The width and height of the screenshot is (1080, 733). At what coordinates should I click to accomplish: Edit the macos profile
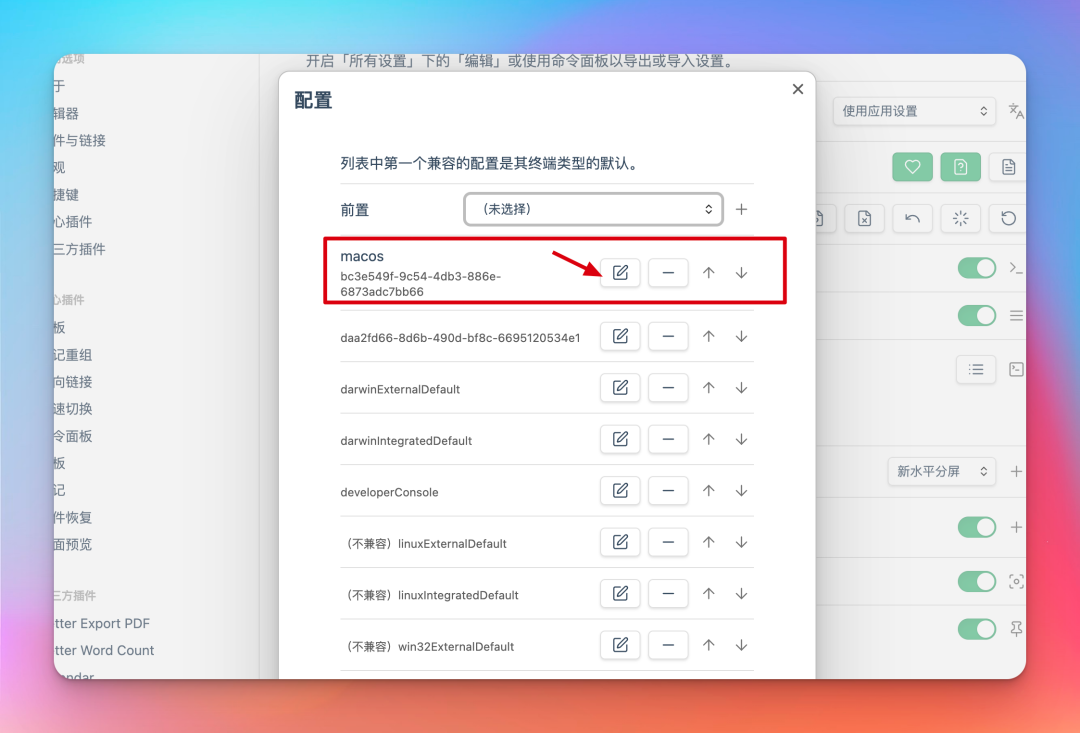(620, 273)
